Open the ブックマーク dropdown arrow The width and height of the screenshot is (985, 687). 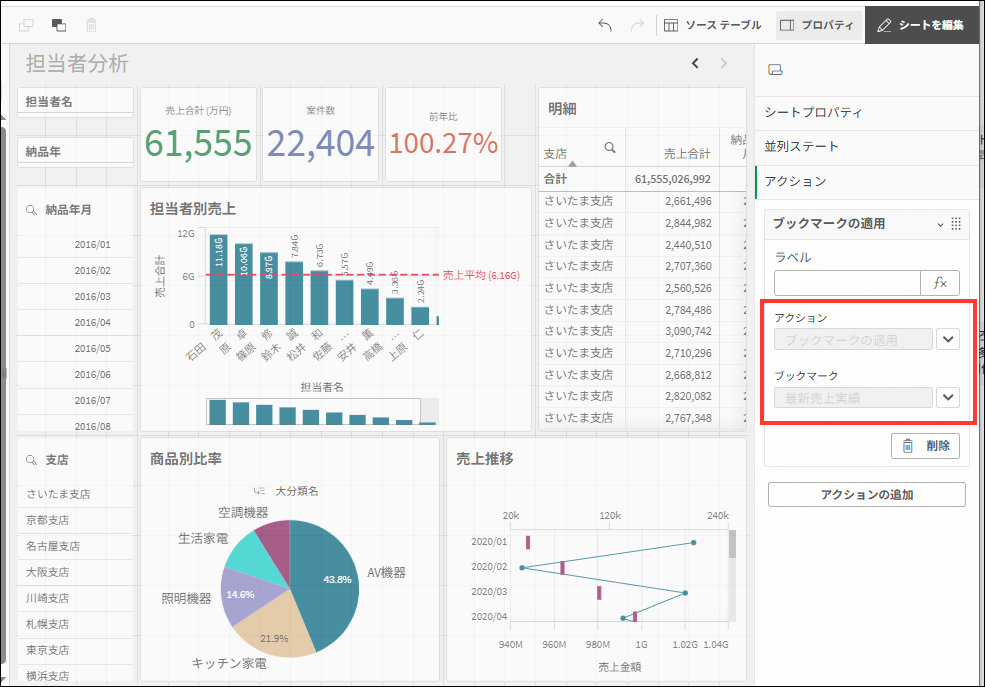tap(949, 398)
